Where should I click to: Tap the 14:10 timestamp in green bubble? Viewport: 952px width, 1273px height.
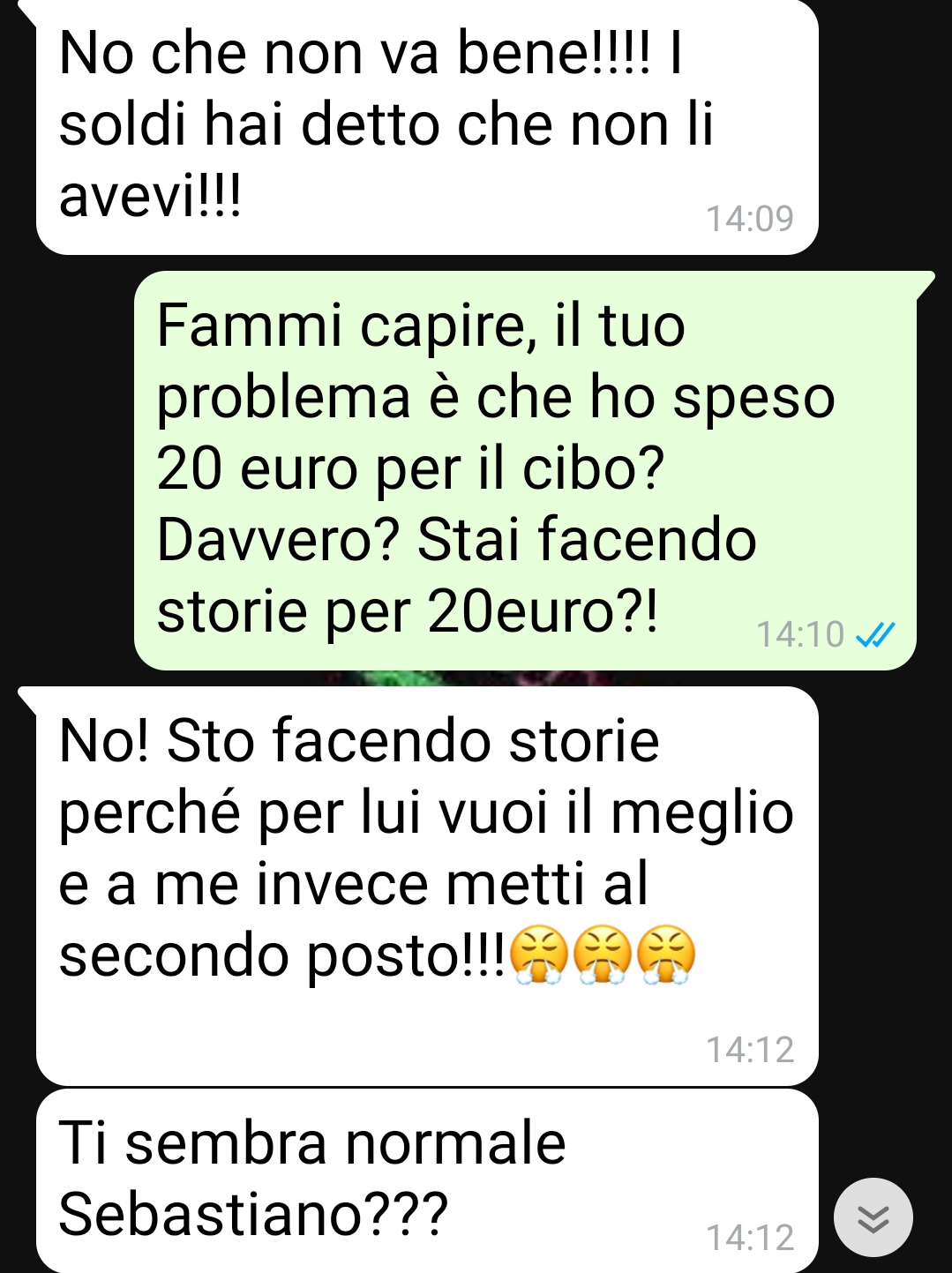pos(800,634)
